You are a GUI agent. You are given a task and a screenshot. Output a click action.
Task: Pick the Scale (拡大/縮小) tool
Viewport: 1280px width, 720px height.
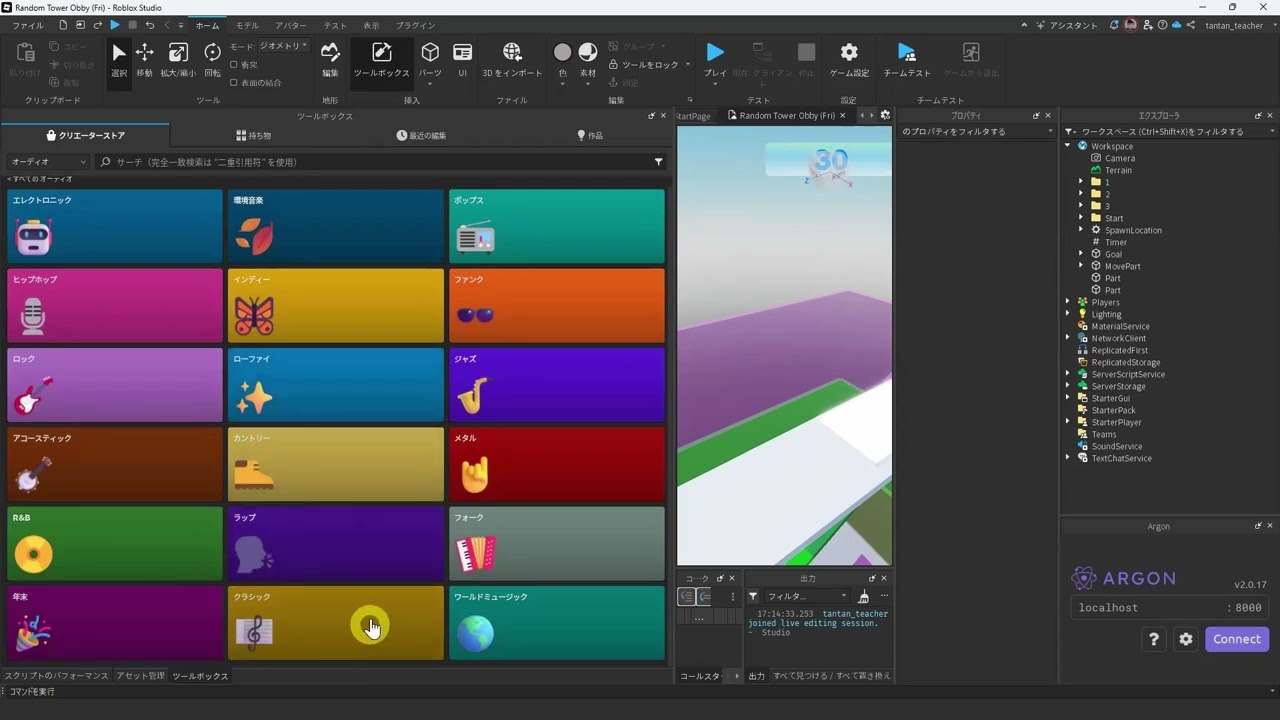click(x=178, y=59)
